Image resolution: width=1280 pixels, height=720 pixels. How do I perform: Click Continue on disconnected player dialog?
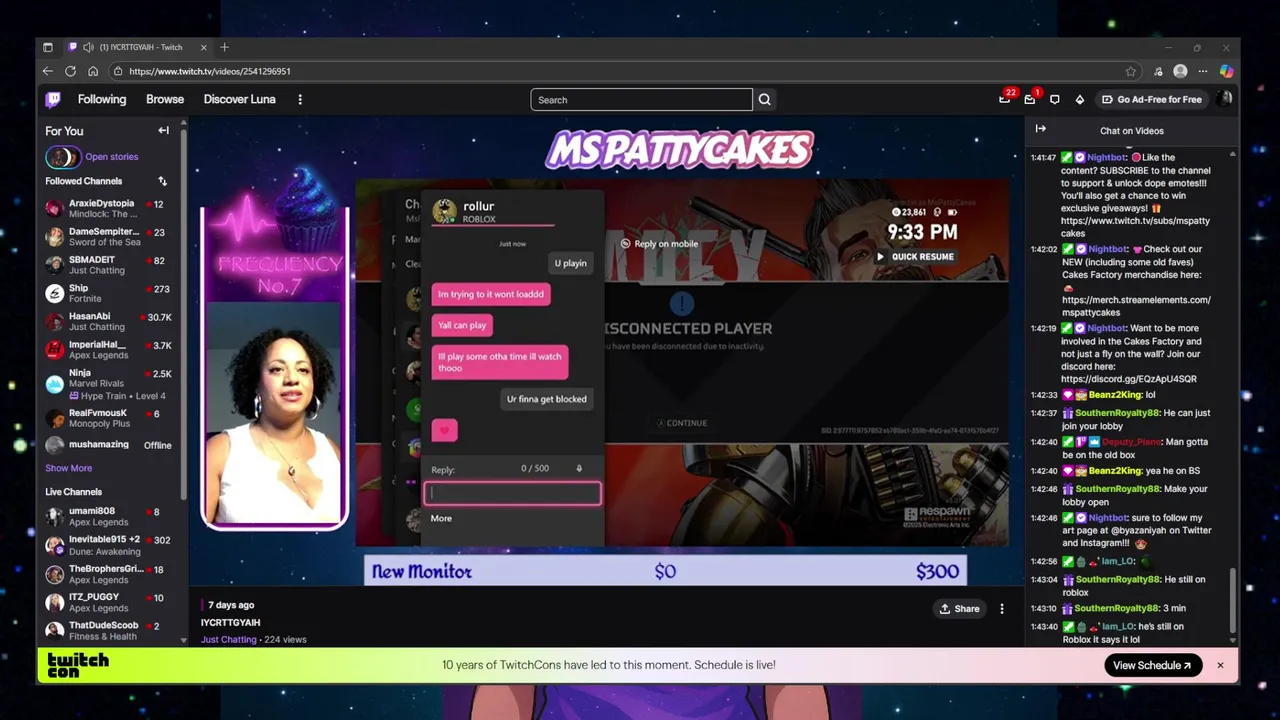coord(682,423)
